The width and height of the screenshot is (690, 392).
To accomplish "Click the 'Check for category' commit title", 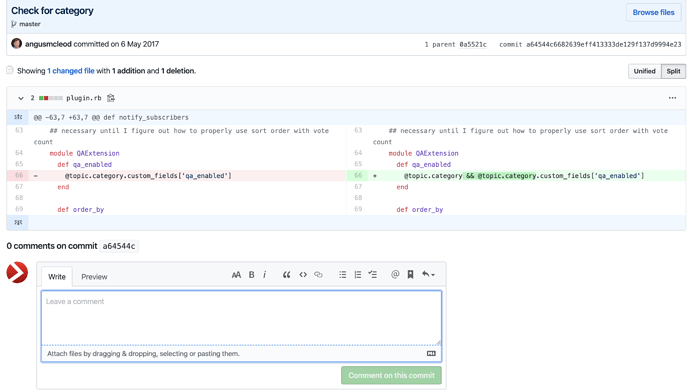I will click(x=52, y=11).
